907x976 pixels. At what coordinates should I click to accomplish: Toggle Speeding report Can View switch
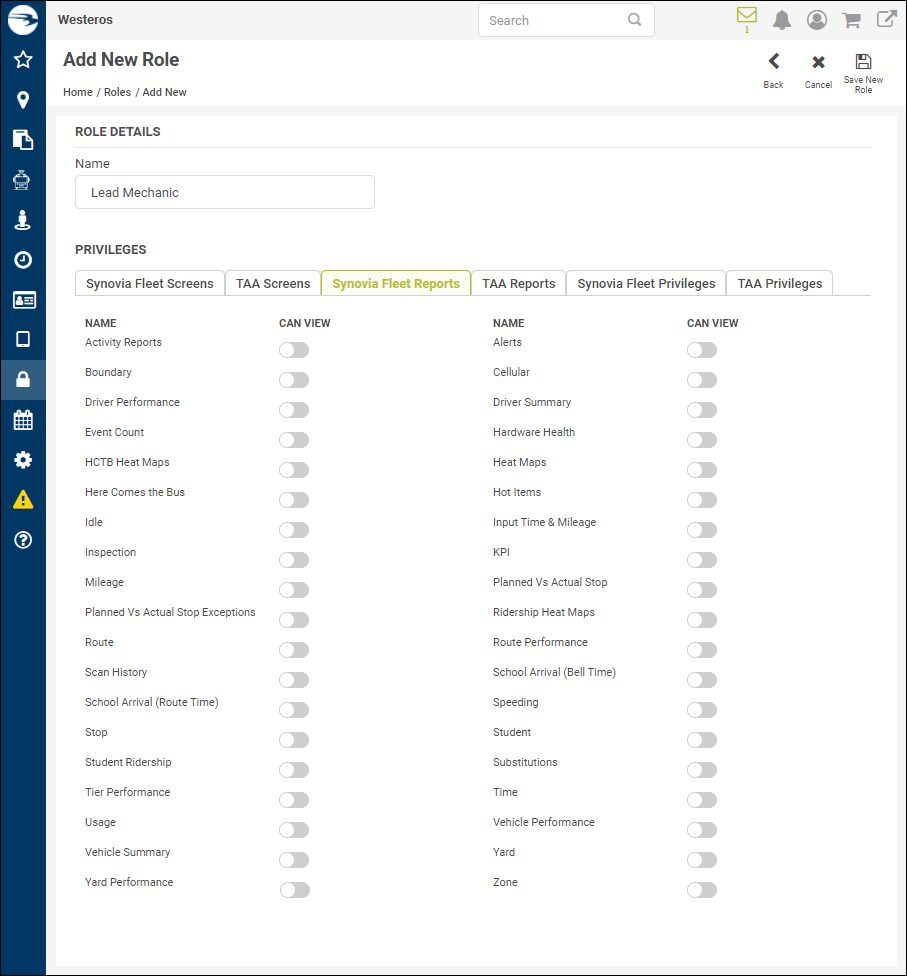pos(702,710)
